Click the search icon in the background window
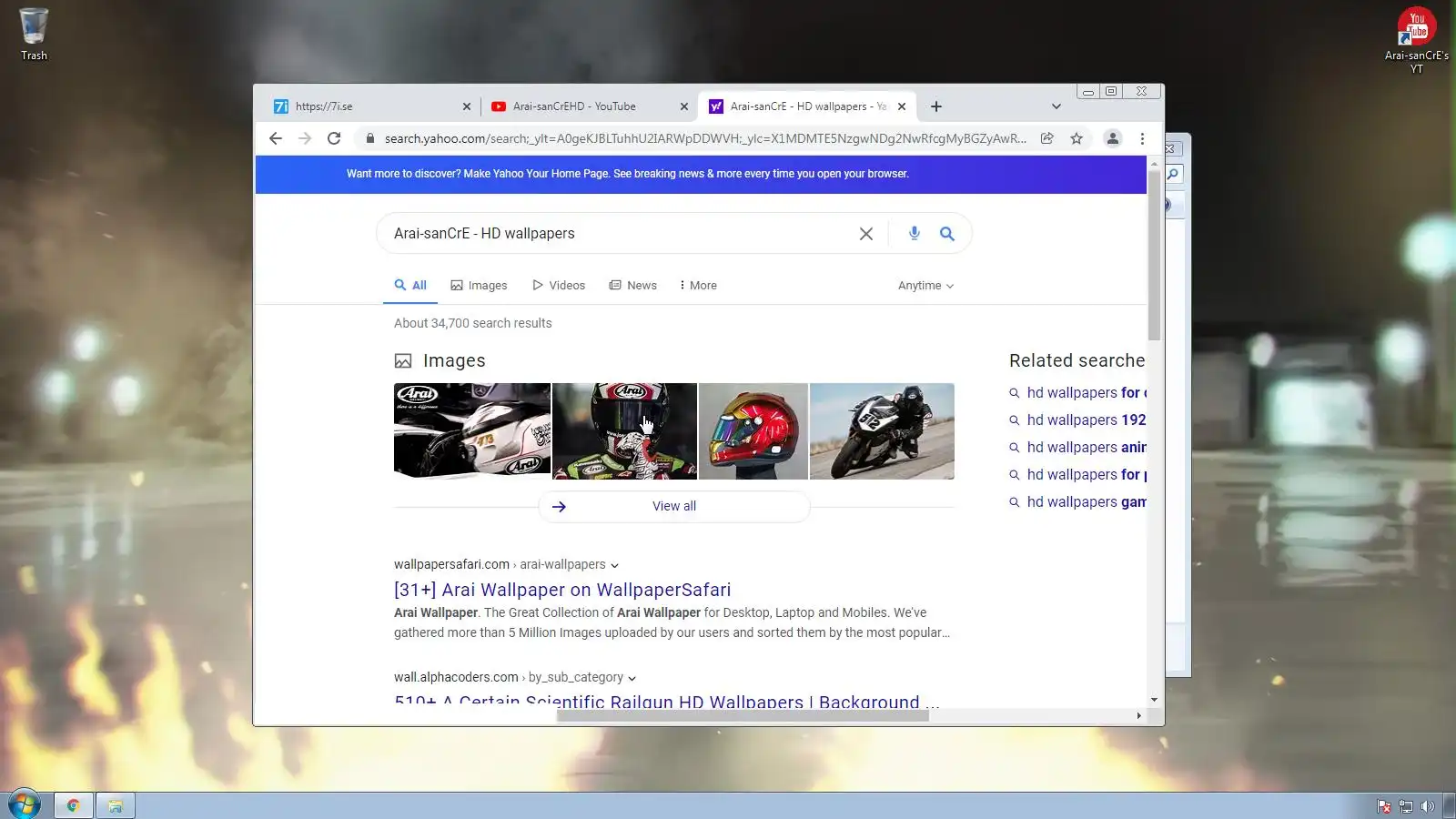 click(1174, 174)
